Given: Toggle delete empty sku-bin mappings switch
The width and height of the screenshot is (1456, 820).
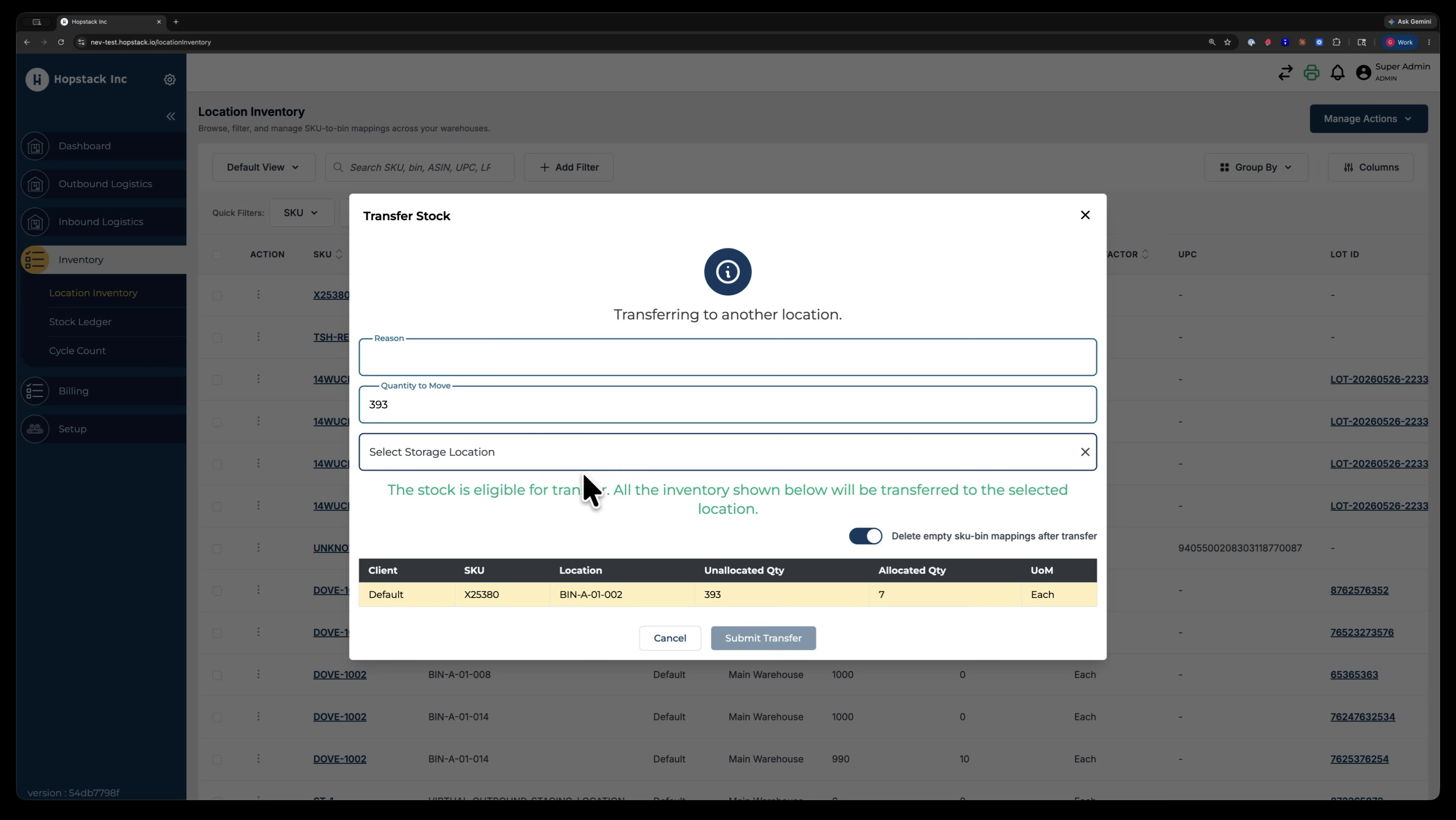Looking at the screenshot, I should 865,536.
